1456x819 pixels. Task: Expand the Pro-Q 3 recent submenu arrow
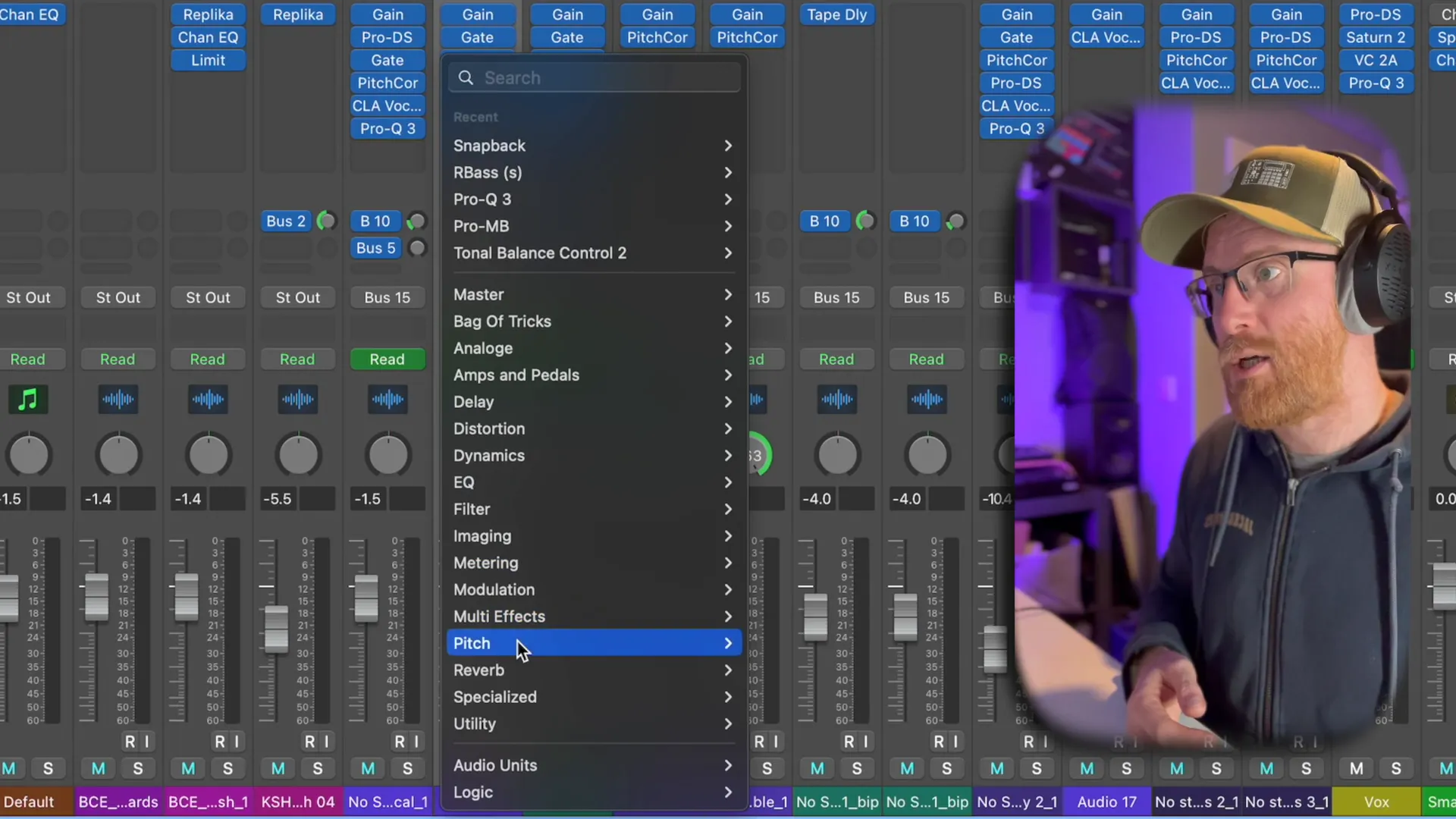[x=728, y=199]
